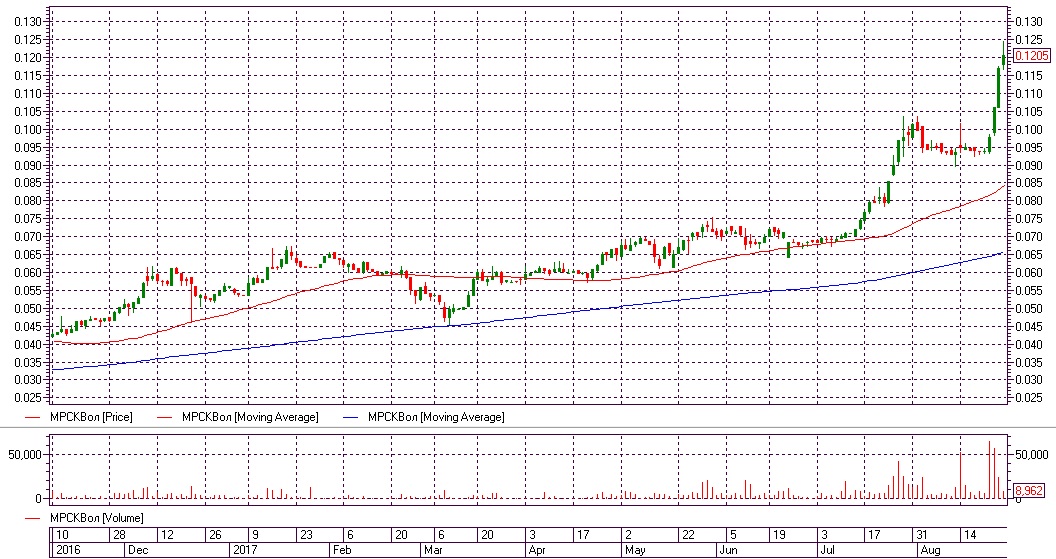
Task: Click 0.075 on the left price axis
Action: 28,219
